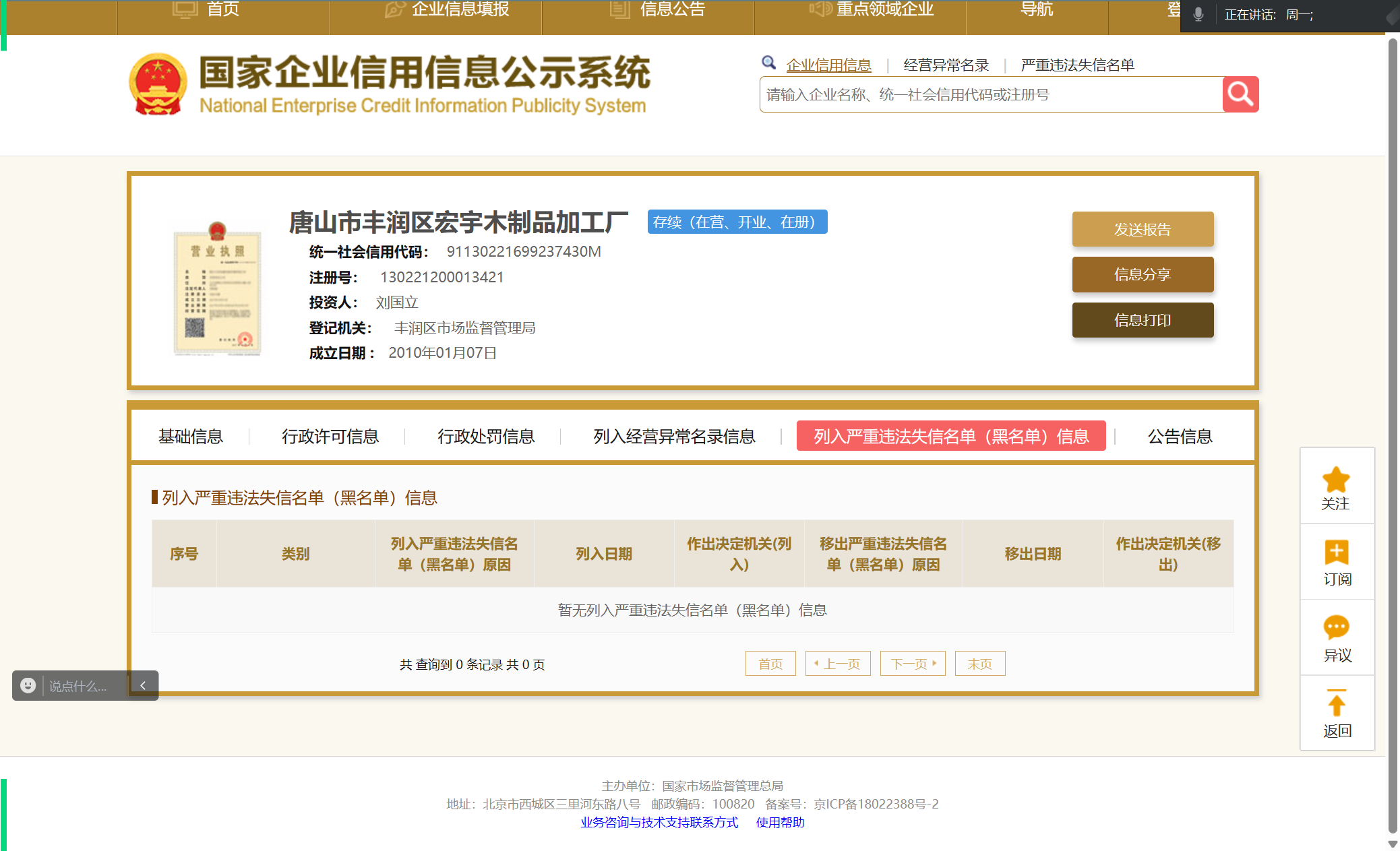Click the red search magnifier button
This screenshot has width=1400, height=851.
[x=1240, y=94]
